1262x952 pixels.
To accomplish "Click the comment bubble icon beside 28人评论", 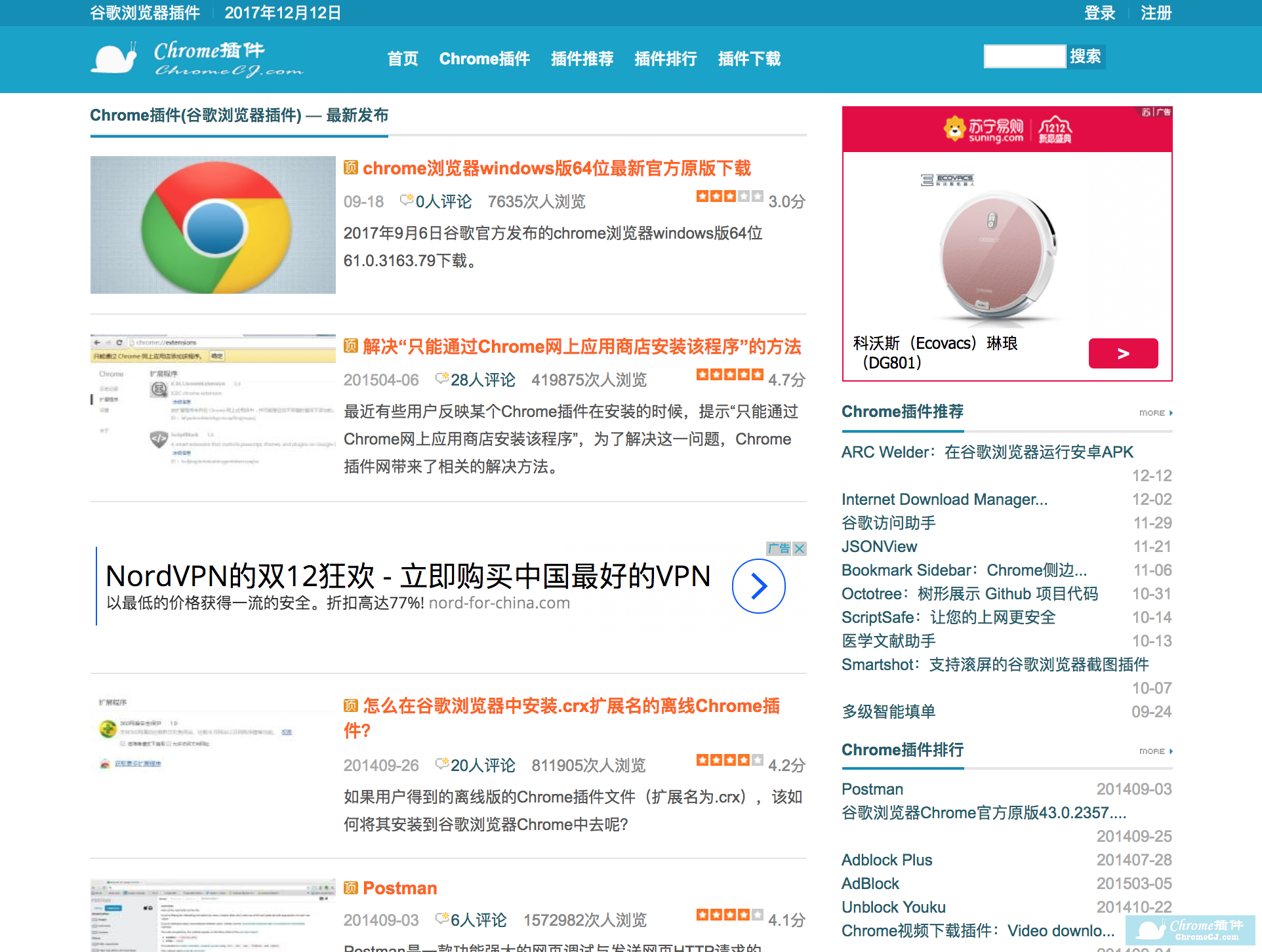I will click(x=442, y=379).
